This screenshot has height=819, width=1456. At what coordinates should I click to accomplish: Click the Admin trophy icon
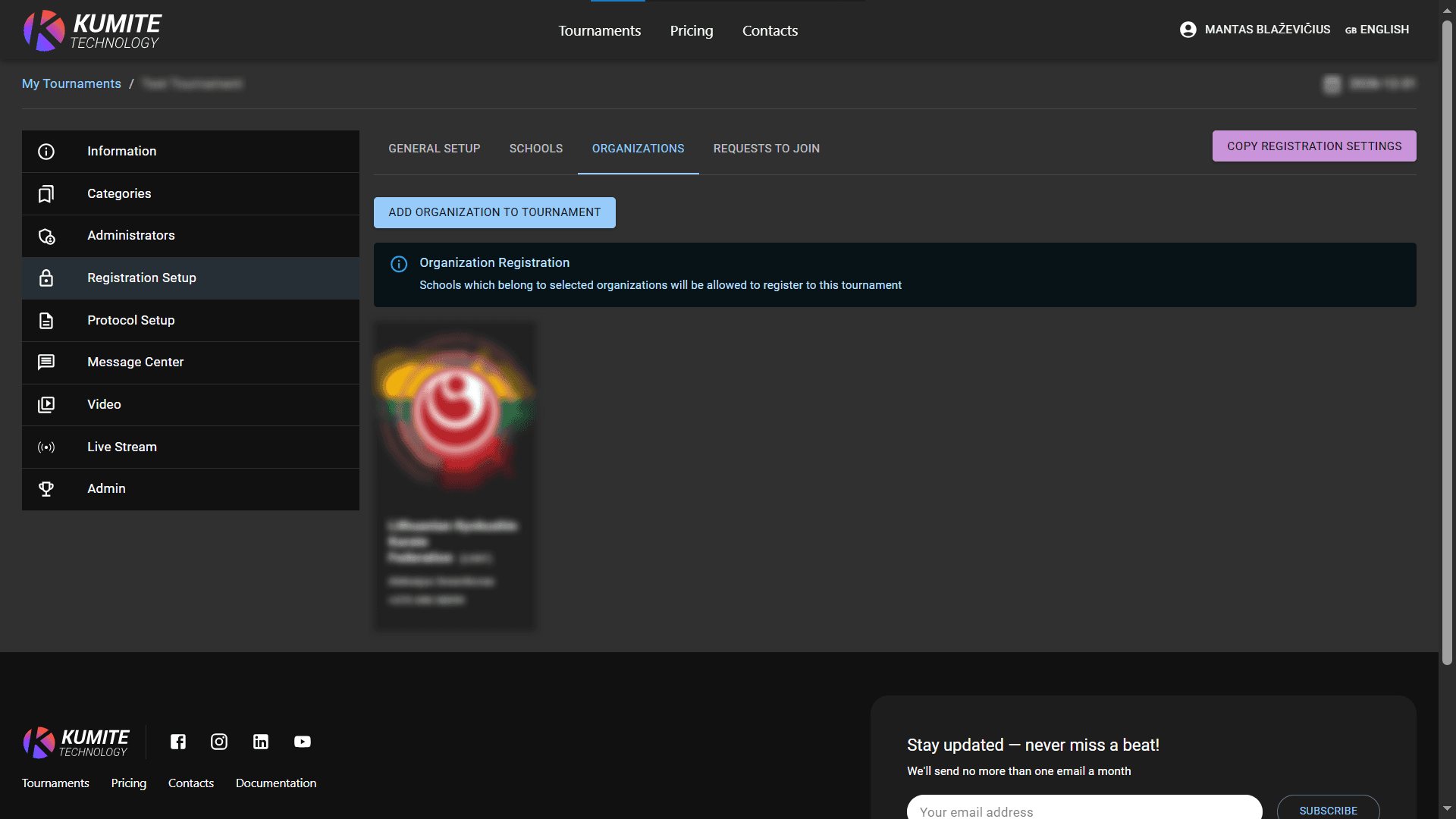[x=46, y=489]
